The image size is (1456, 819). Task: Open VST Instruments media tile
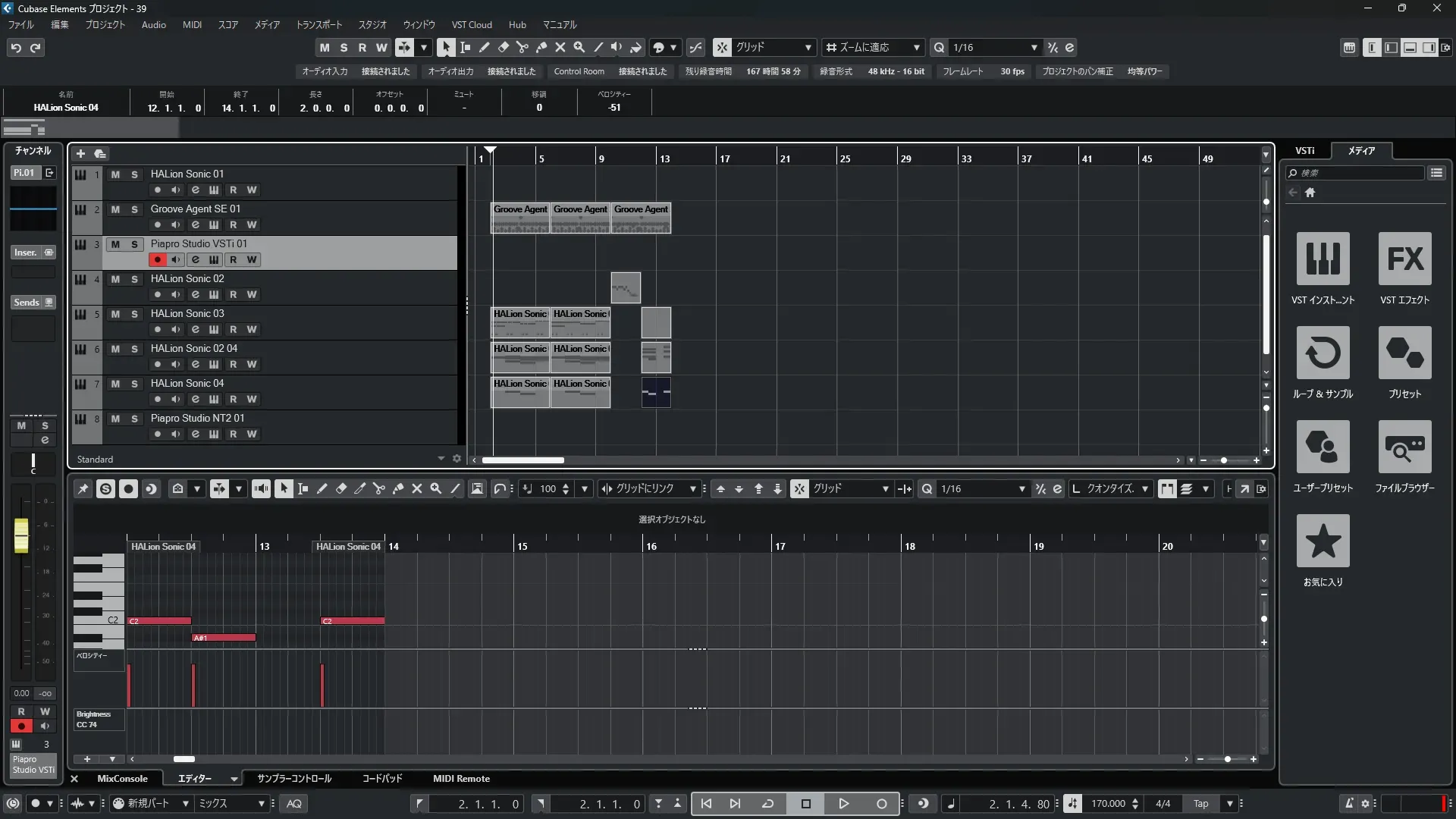[1323, 259]
